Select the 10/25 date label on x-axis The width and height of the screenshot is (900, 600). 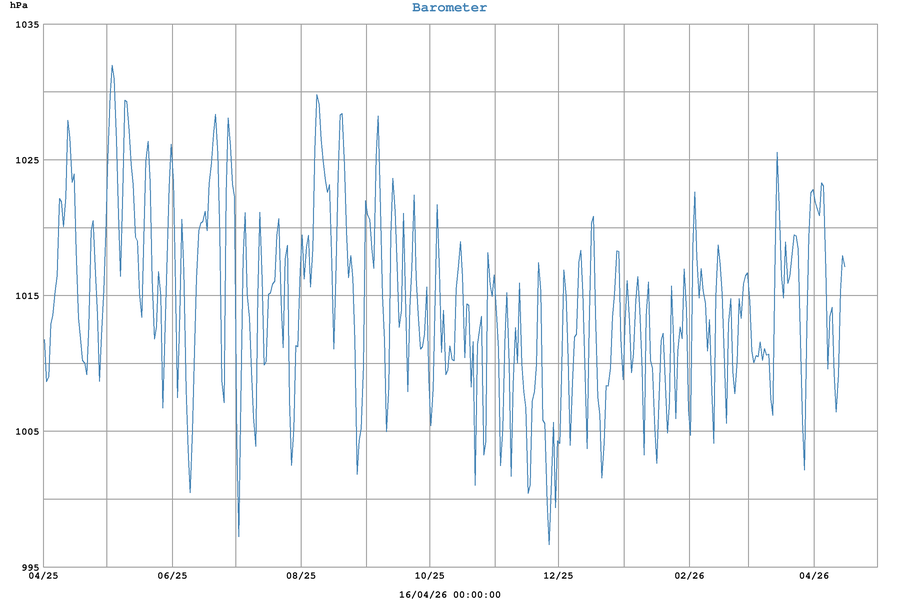[429, 576]
